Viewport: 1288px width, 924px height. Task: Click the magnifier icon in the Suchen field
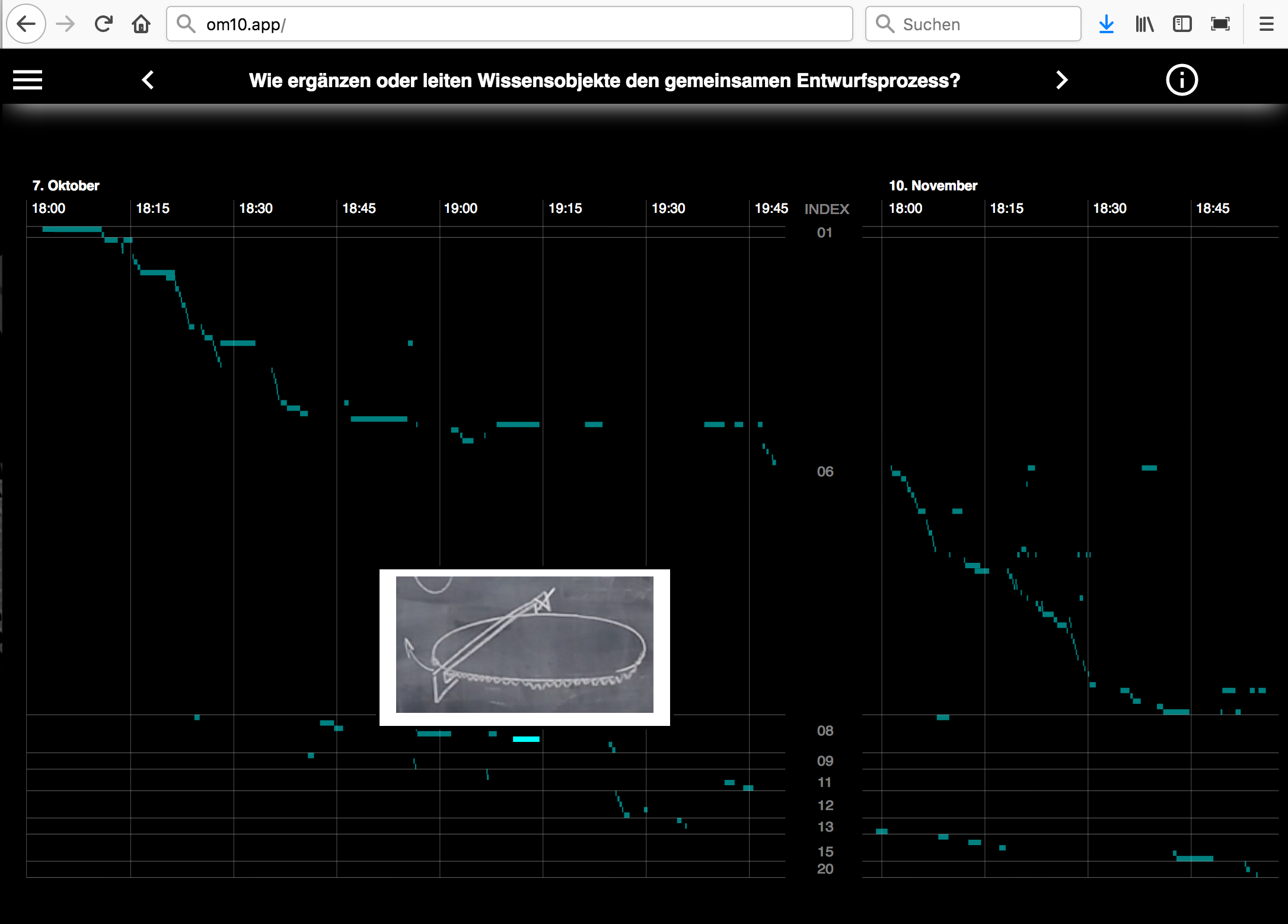(885, 24)
